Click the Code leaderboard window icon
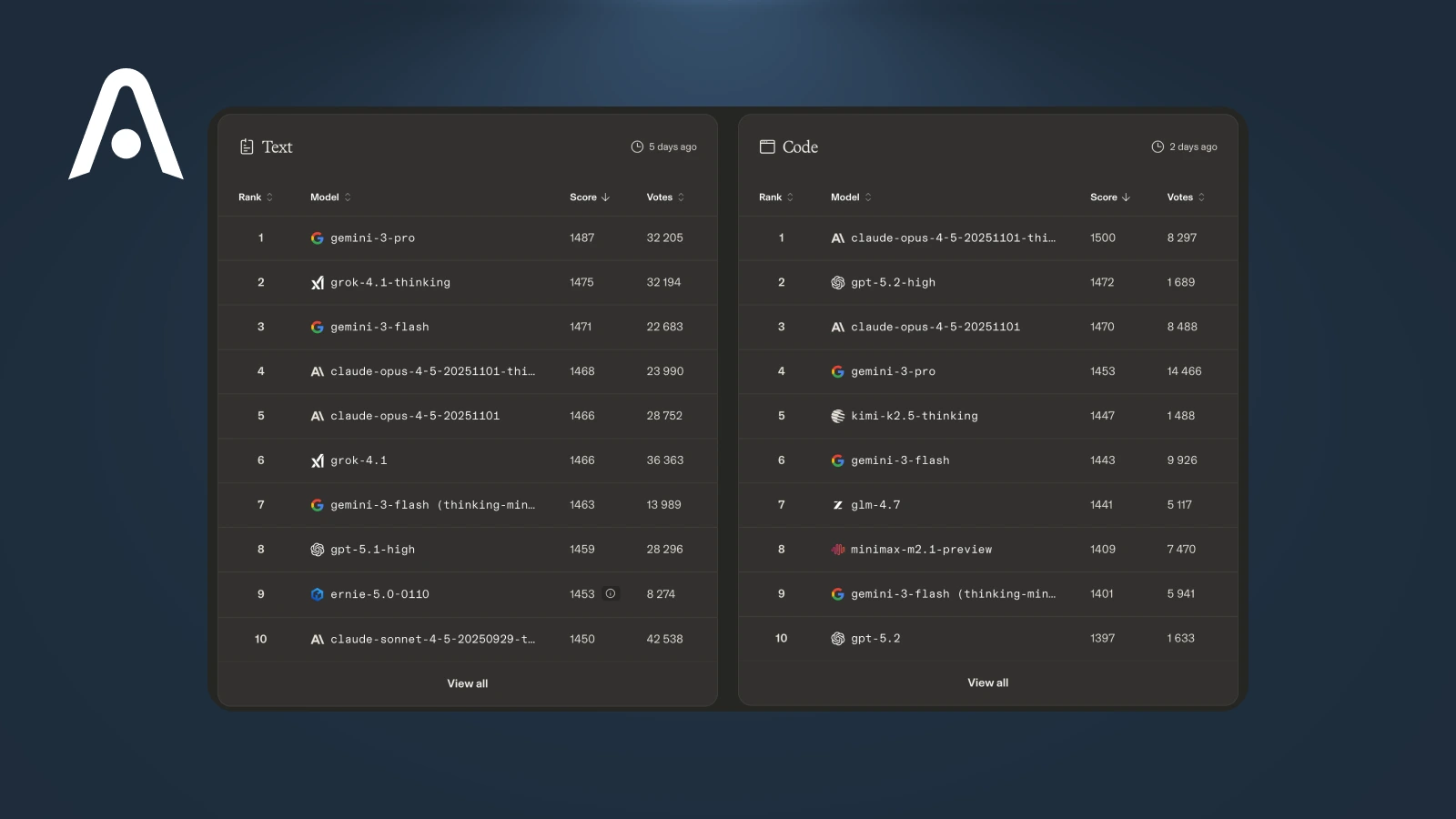The height and width of the screenshot is (819, 1456). [767, 147]
